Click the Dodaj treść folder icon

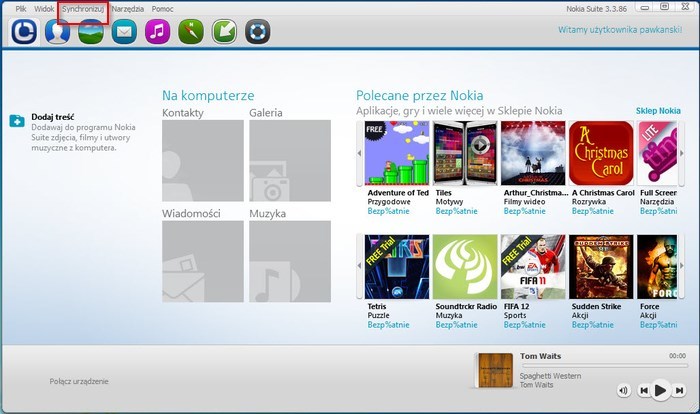(17, 121)
